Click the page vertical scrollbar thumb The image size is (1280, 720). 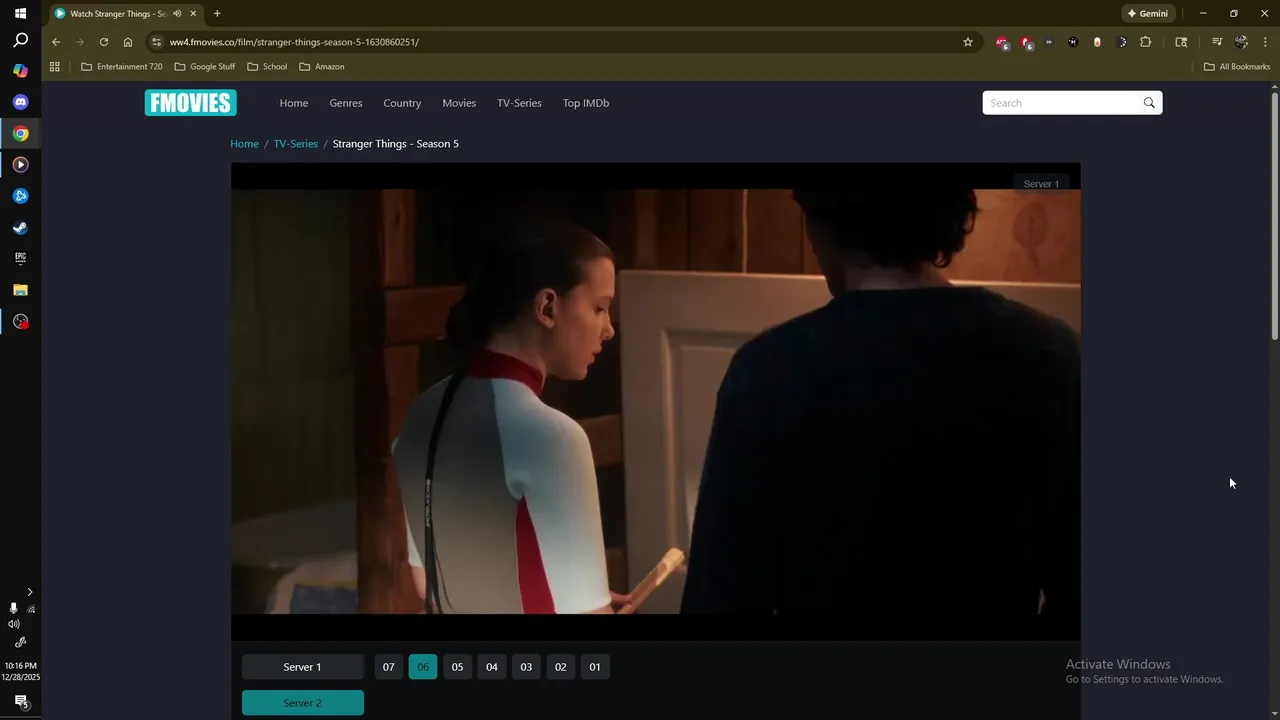pyautogui.click(x=1275, y=215)
